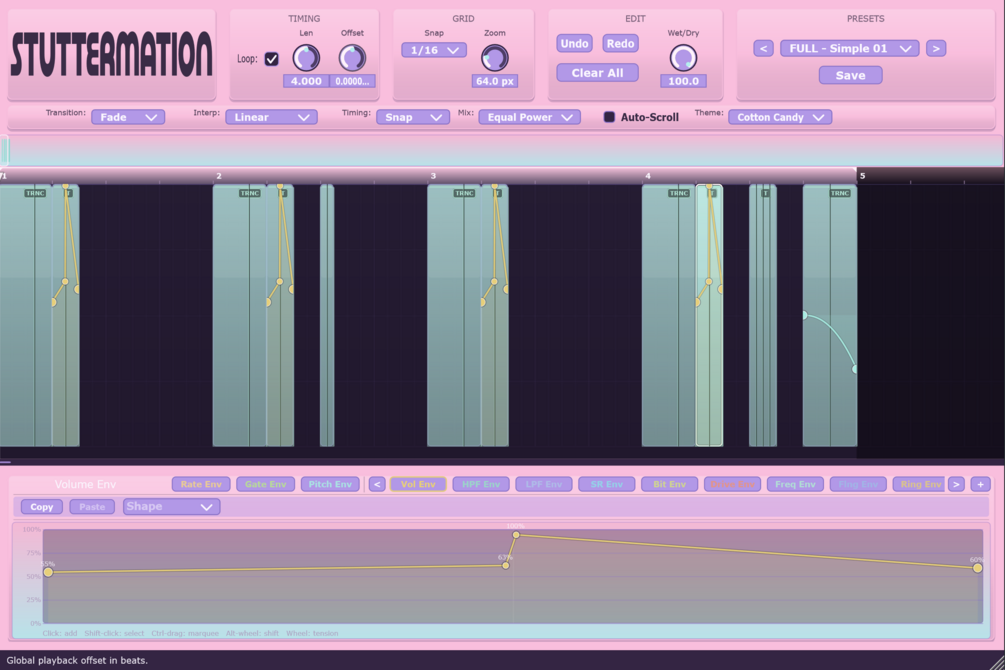Click the Paste button in the envelope editor
This screenshot has height=670, width=1005.
point(92,507)
